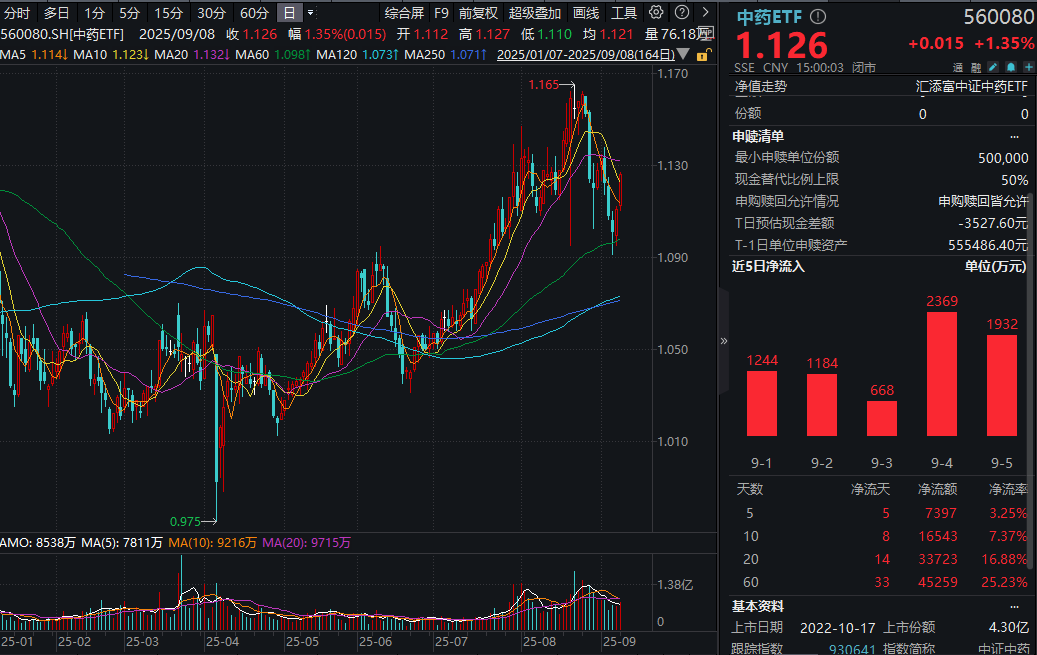Screen dimensions: 1037x655
Task: Open the 工具 menu
Action: (x=625, y=13)
